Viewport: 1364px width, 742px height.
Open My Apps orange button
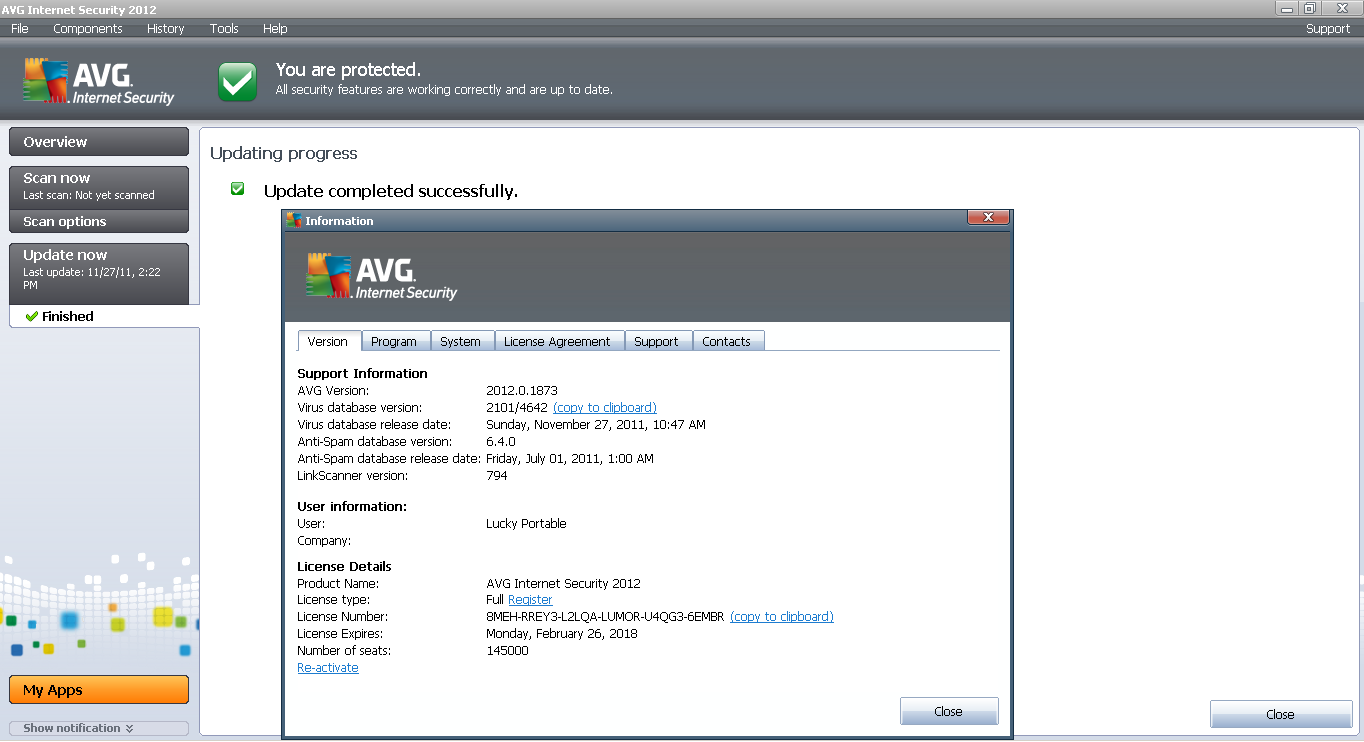(99, 690)
